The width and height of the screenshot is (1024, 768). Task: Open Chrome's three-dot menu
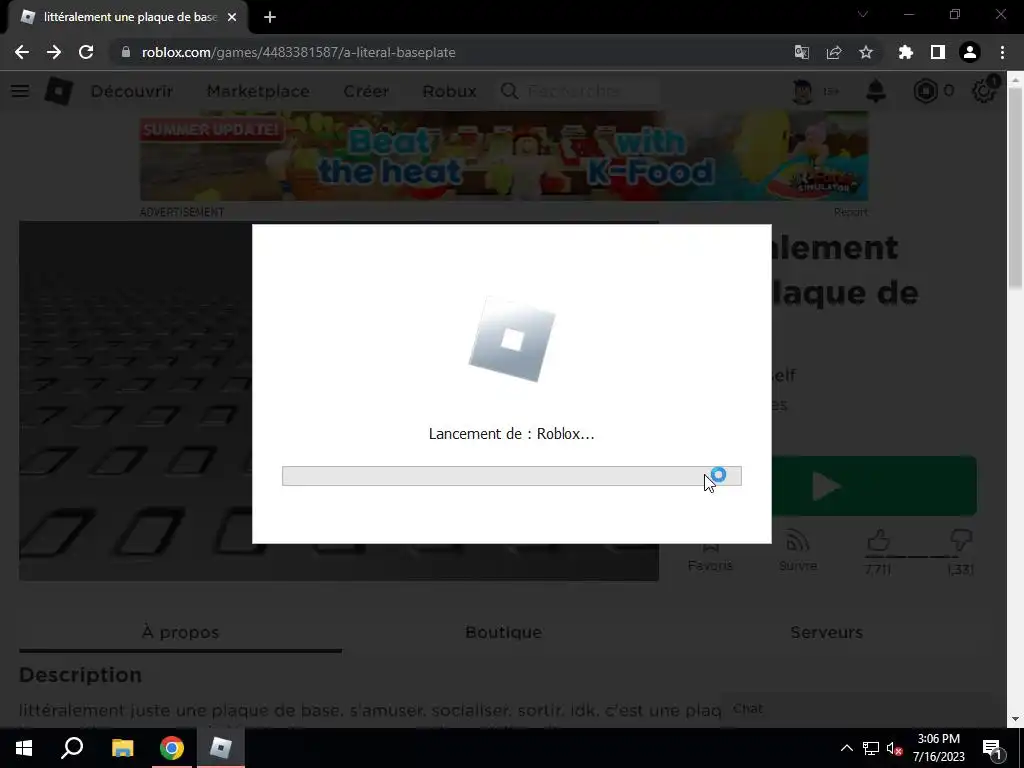click(x=1002, y=52)
